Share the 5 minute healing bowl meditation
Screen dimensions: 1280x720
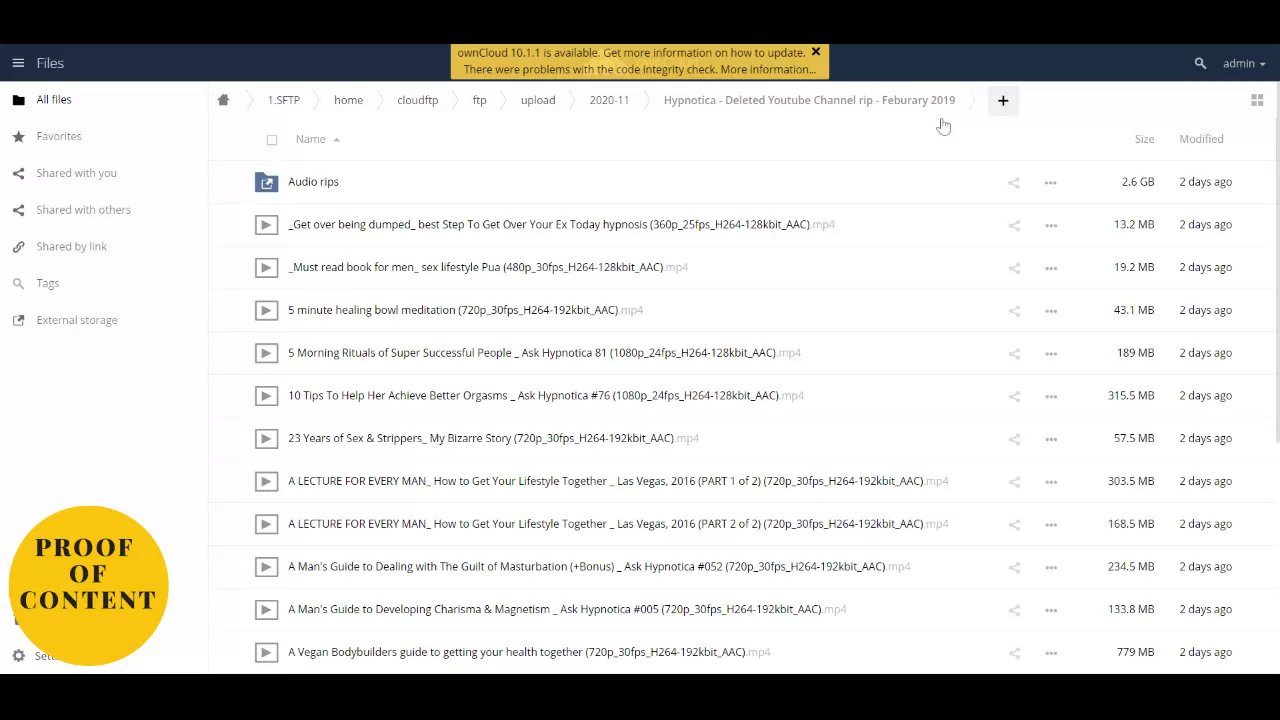pos(1014,311)
